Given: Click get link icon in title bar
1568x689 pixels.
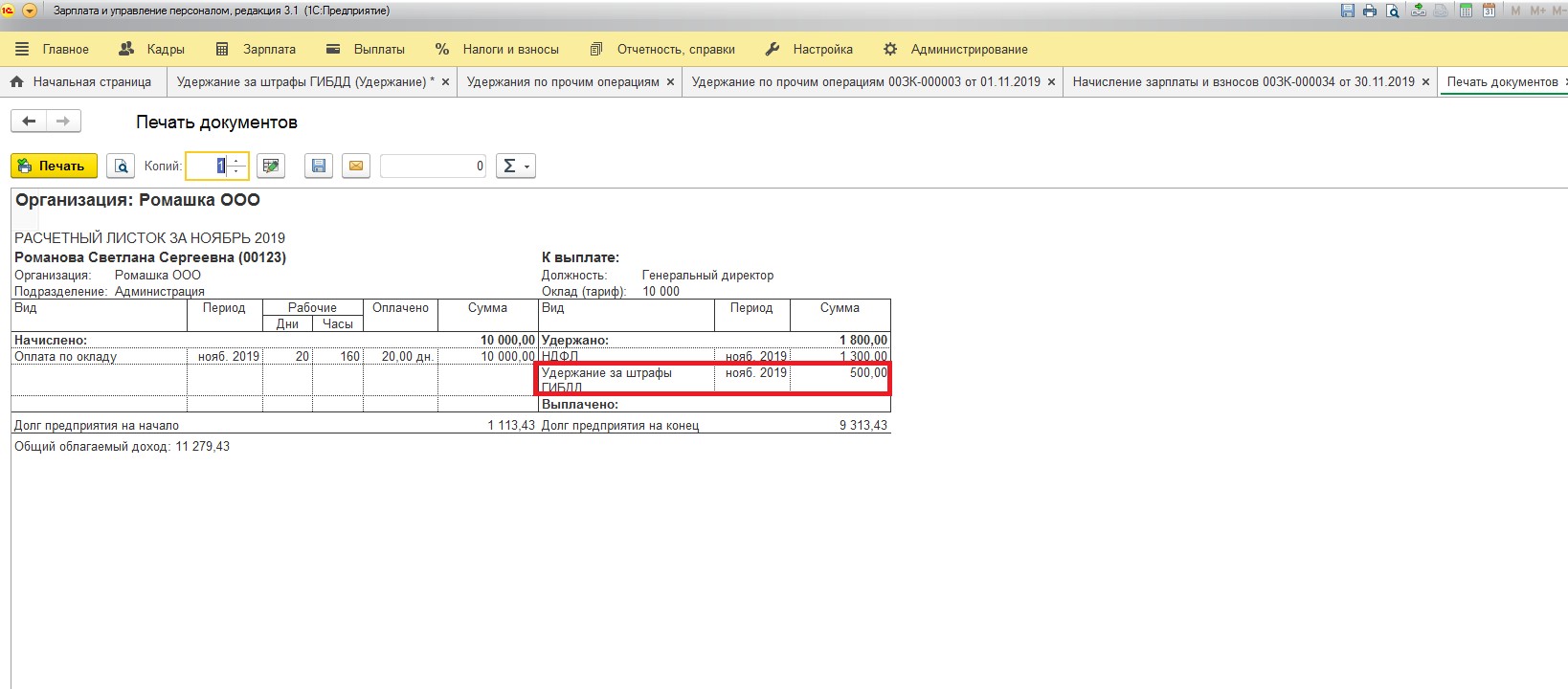Looking at the screenshot, I should [x=1418, y=11].
